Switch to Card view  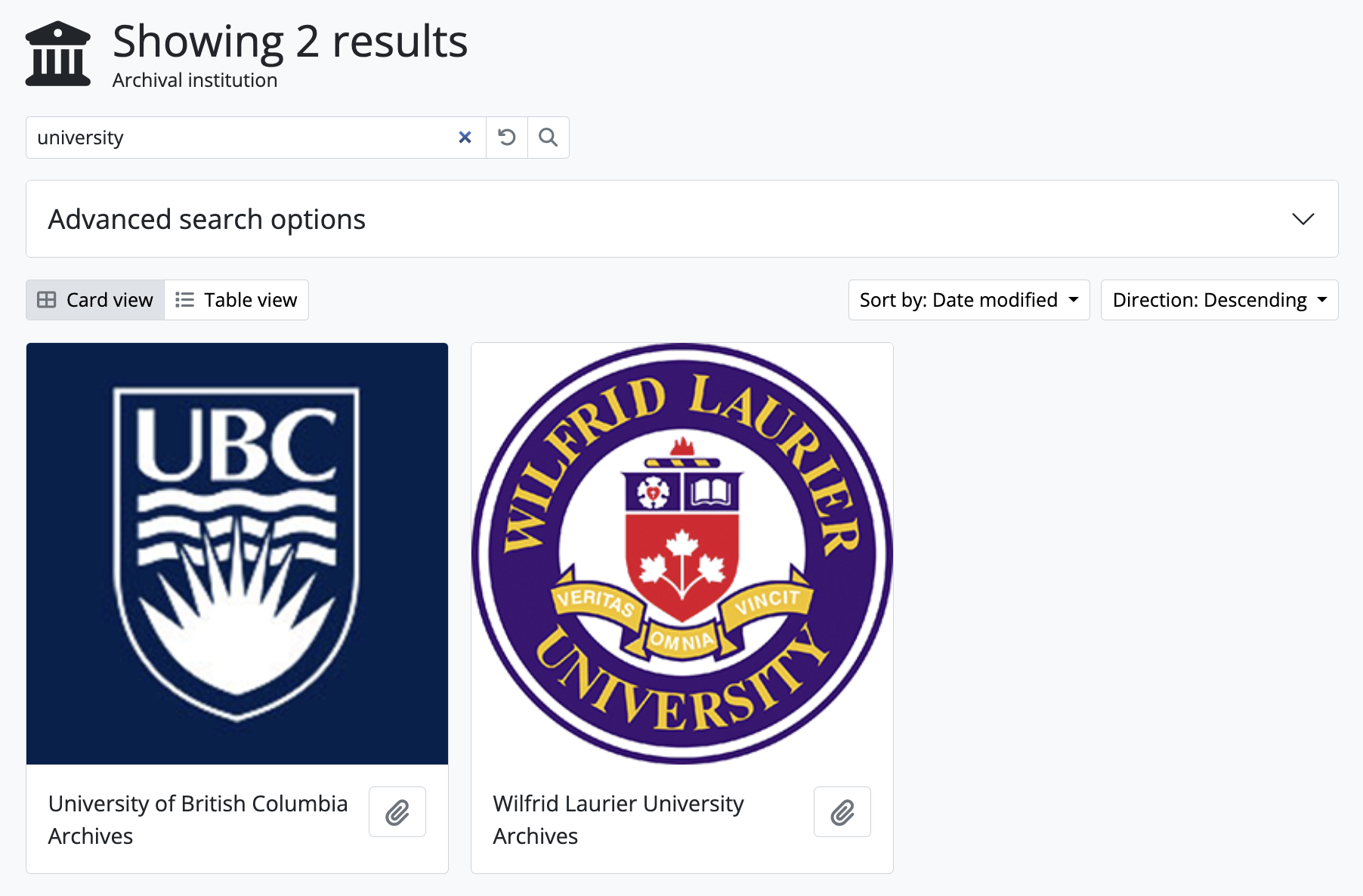pos(96,300)
